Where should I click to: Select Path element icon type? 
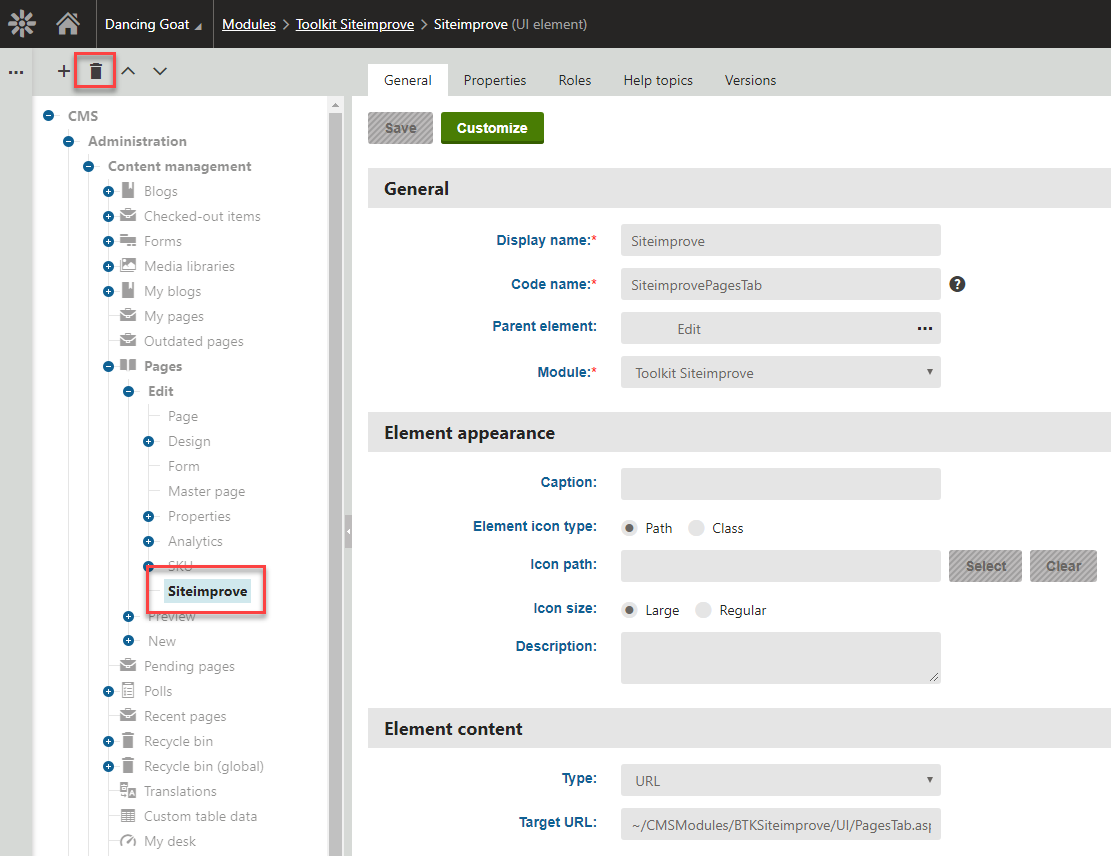click(x=629, y=528)
